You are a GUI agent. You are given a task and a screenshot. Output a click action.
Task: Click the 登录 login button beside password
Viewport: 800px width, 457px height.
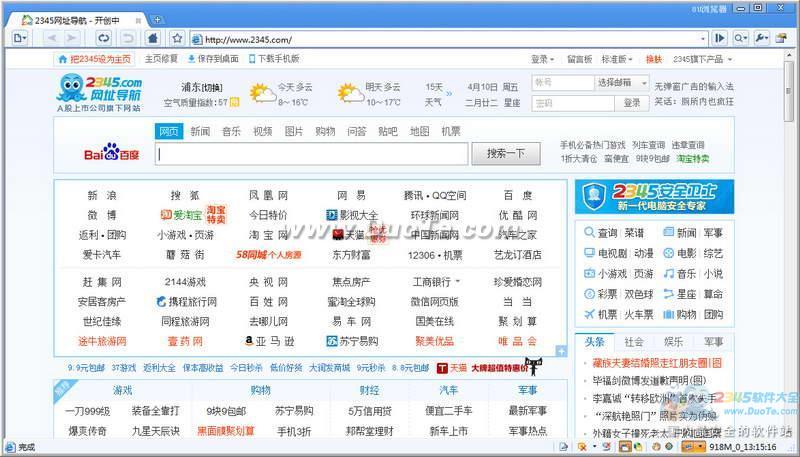pyautogui.click(x=632, y=103)
